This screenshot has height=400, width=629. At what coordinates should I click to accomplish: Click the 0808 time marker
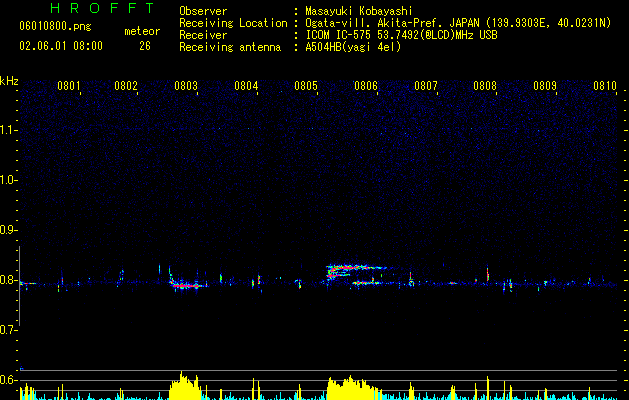(x=485, y=86)
